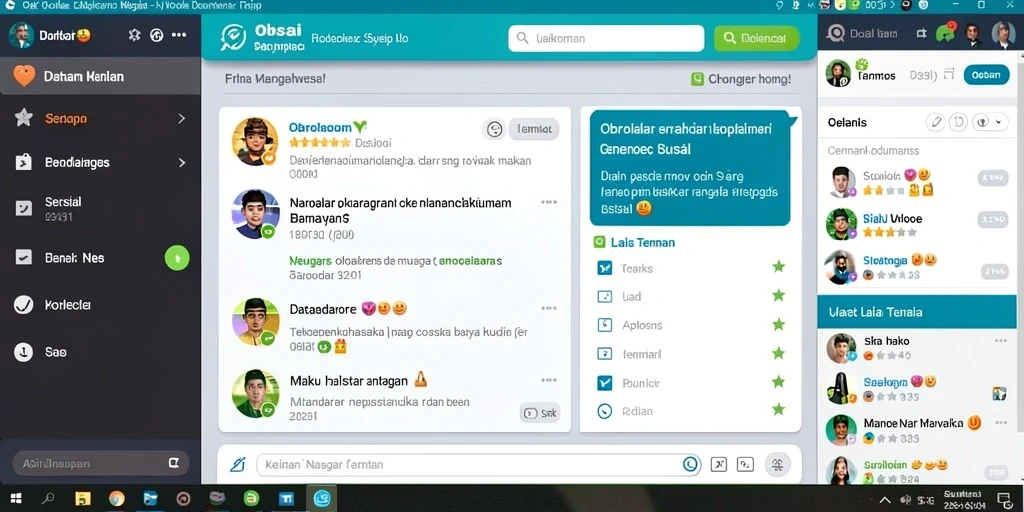Click the teal Obrolalar announcement bubble
This screenshot has height=512, width=1024.
[690, 168]
